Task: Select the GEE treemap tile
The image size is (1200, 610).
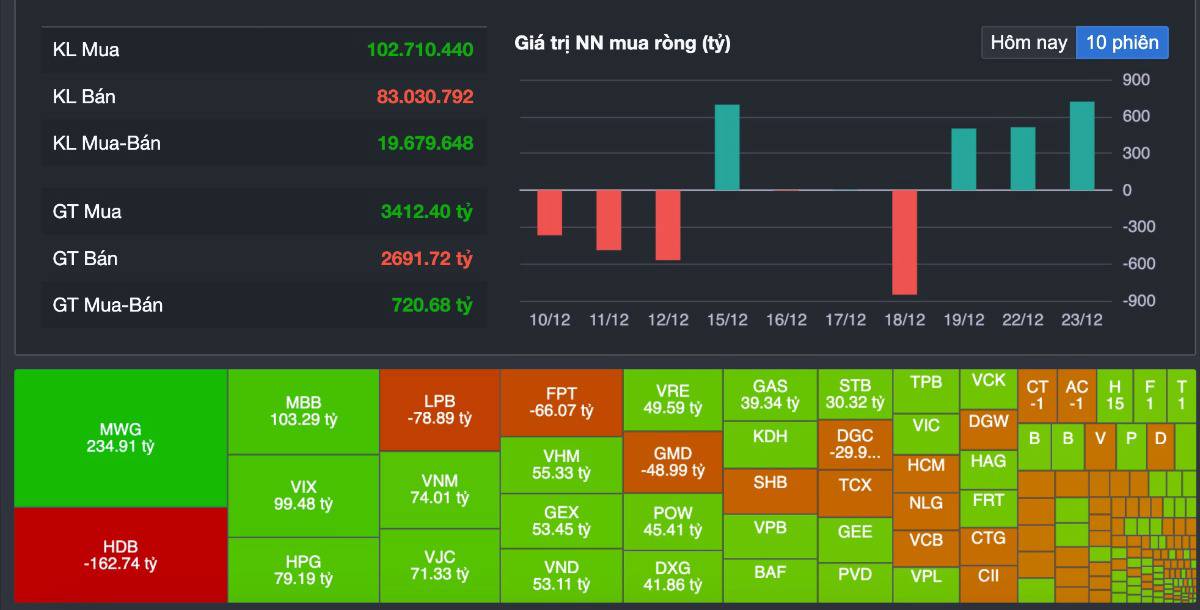Action: pyautogui.click(x=855, y=539)
